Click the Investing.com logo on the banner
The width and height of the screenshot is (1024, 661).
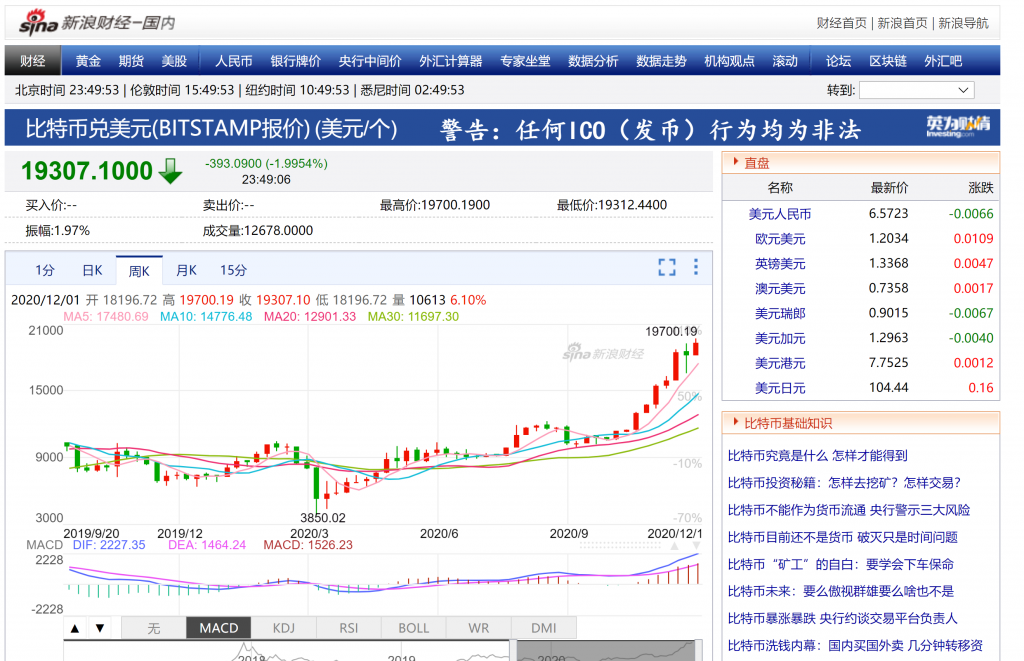(x=957, y=126)
